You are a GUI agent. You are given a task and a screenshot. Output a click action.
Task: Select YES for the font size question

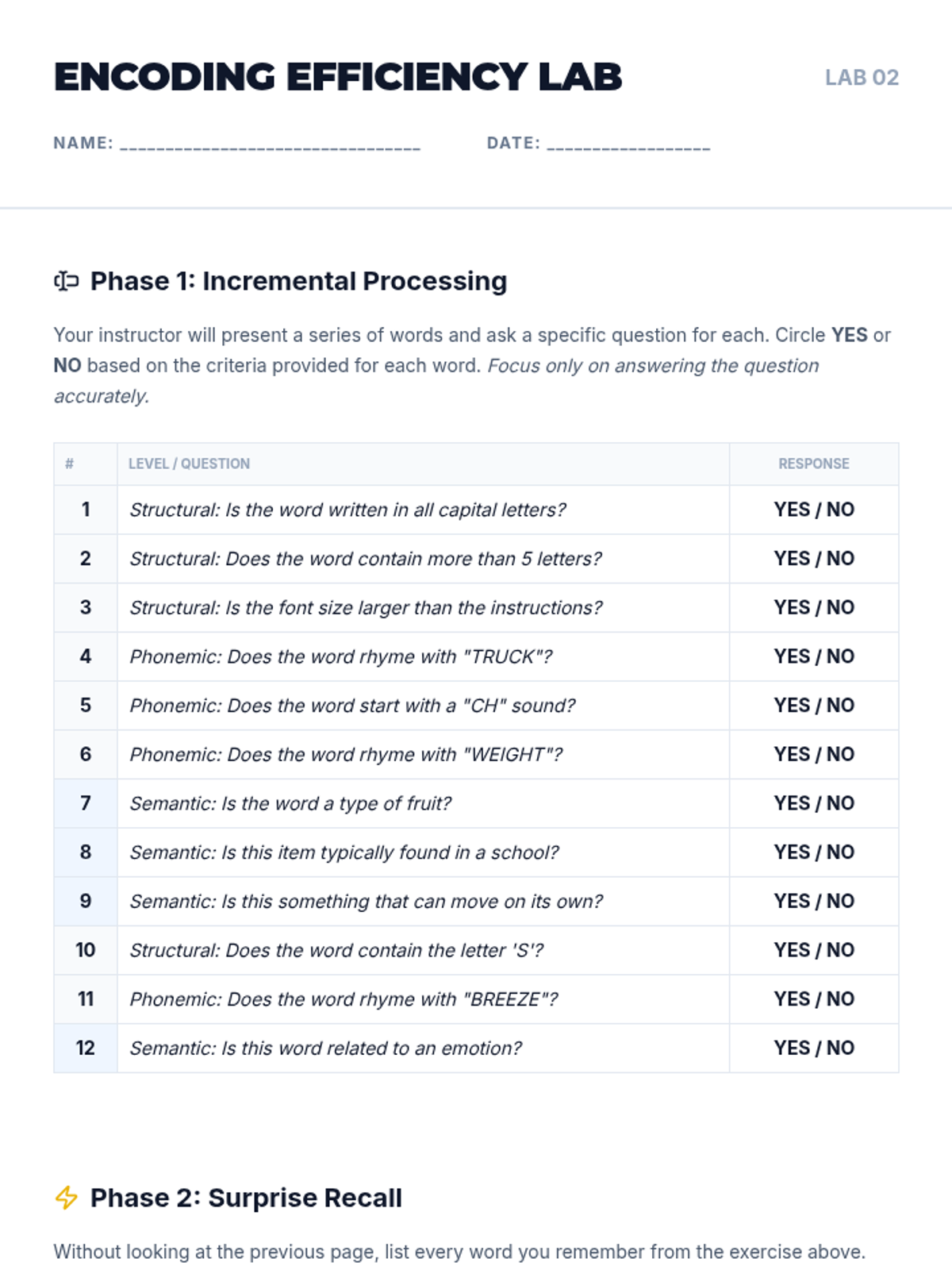[791, 607]
